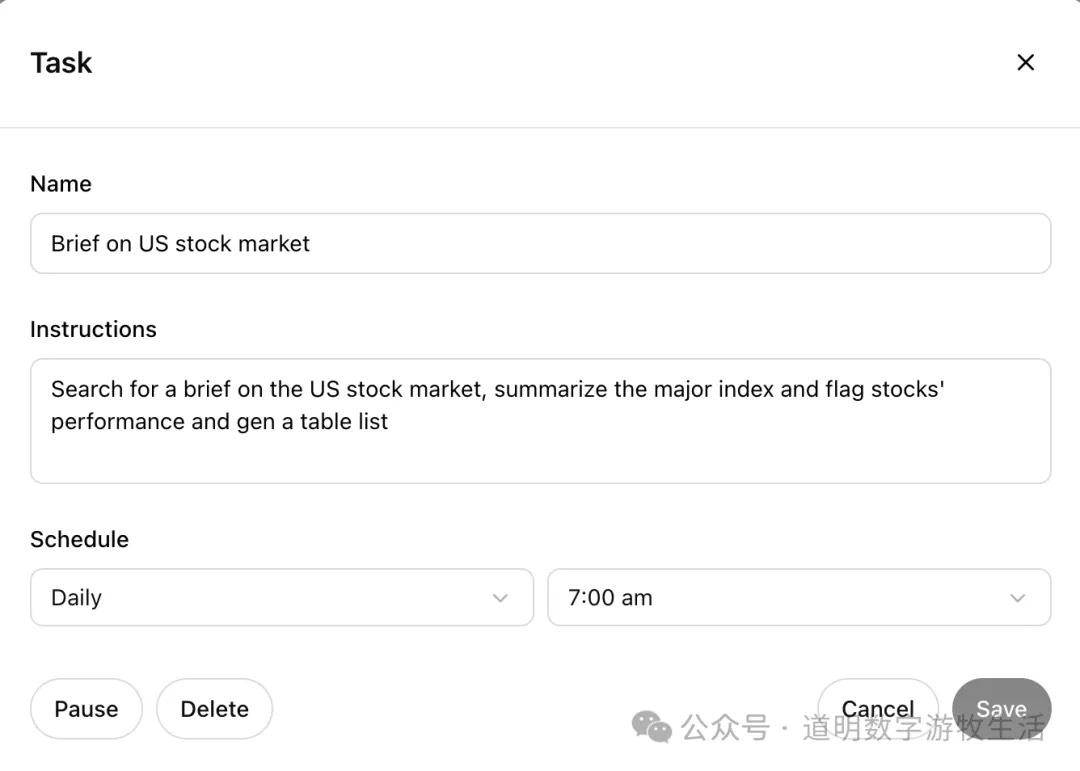The width and height of the screenshot is (1080, 771).
Task: Open the Daily schedule dropdown
Action: click(x=281, y=598)
